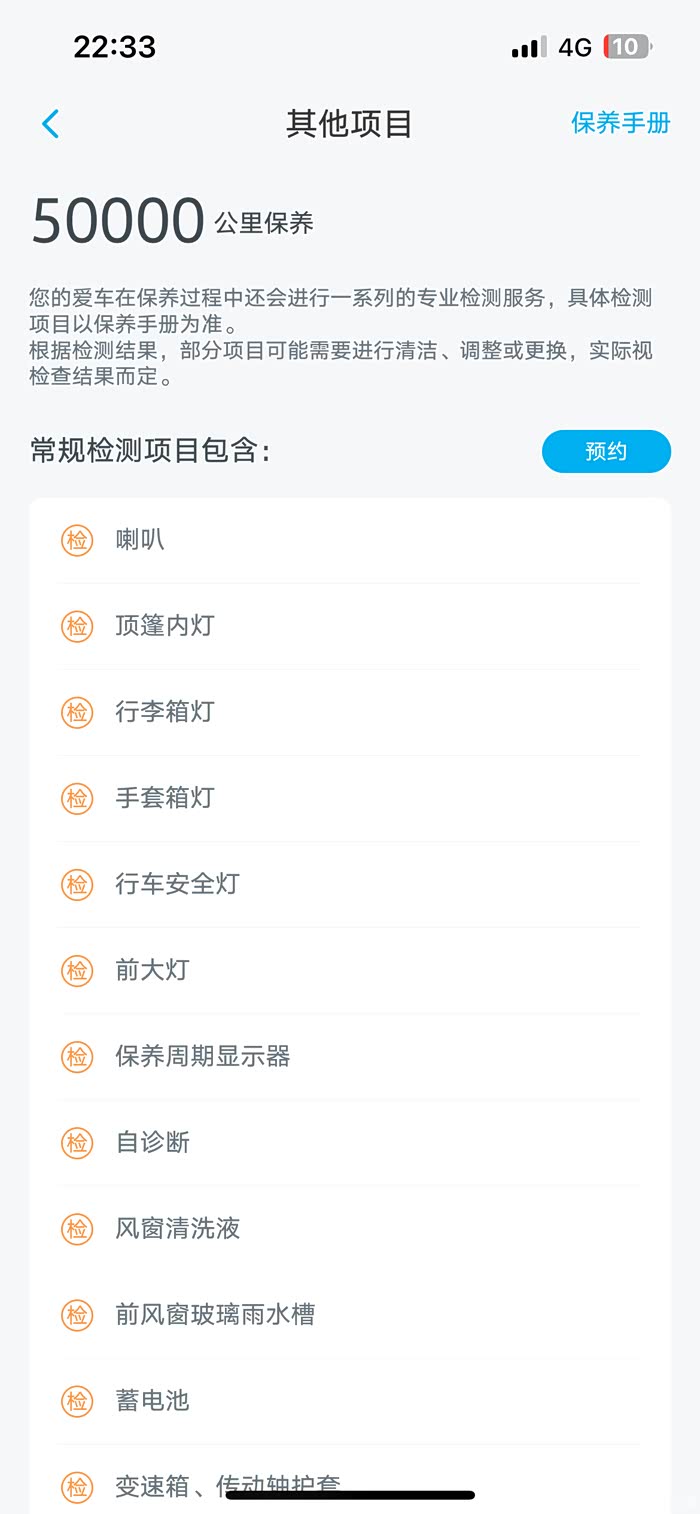
Task: Tap the 检 icon beside 手套箱灯
Action: (x=77, y=798)
